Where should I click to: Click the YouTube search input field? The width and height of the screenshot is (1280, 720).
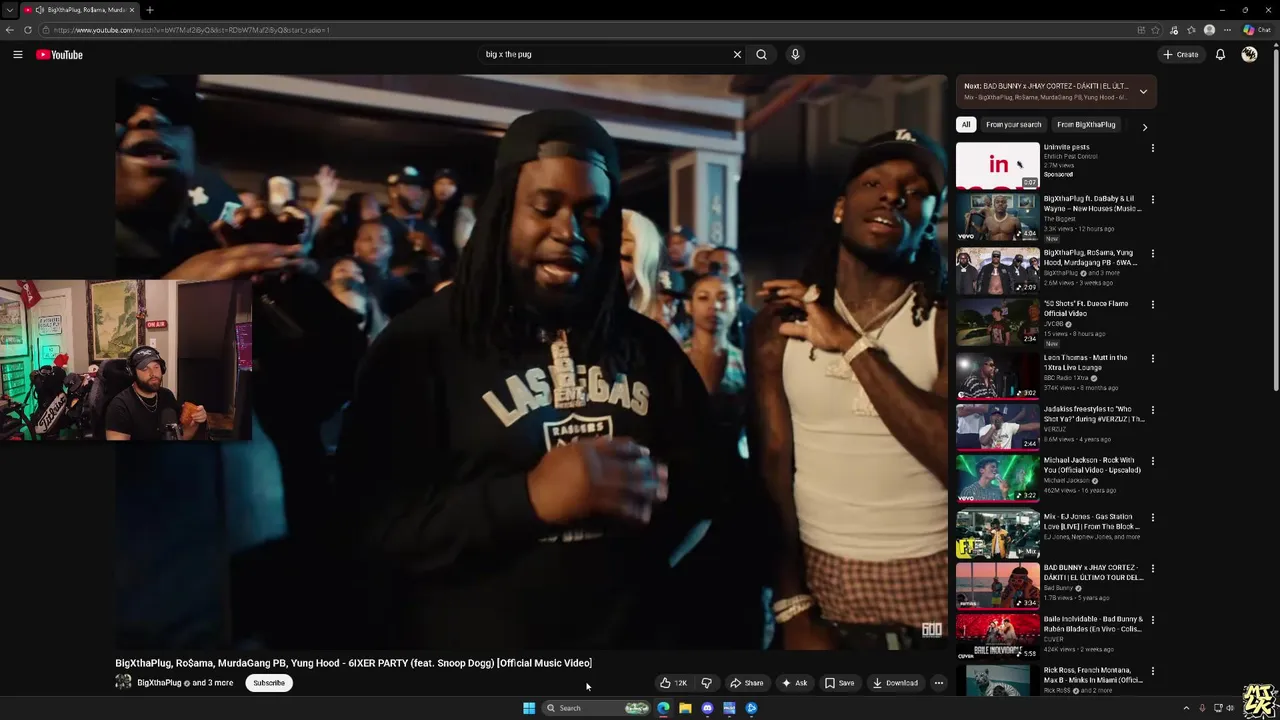pos(605,55)
